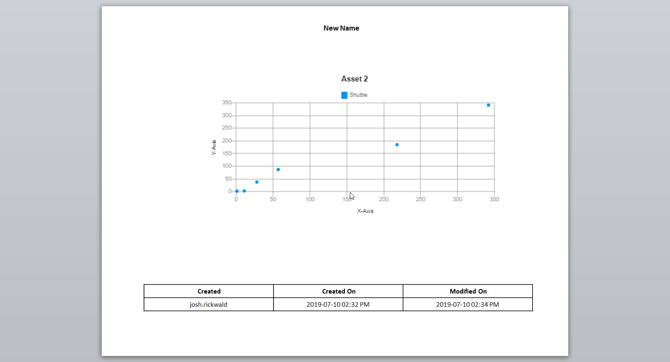Click the 'Created On' table header
This screenshot has height=362, width=670.
point(338,291)
